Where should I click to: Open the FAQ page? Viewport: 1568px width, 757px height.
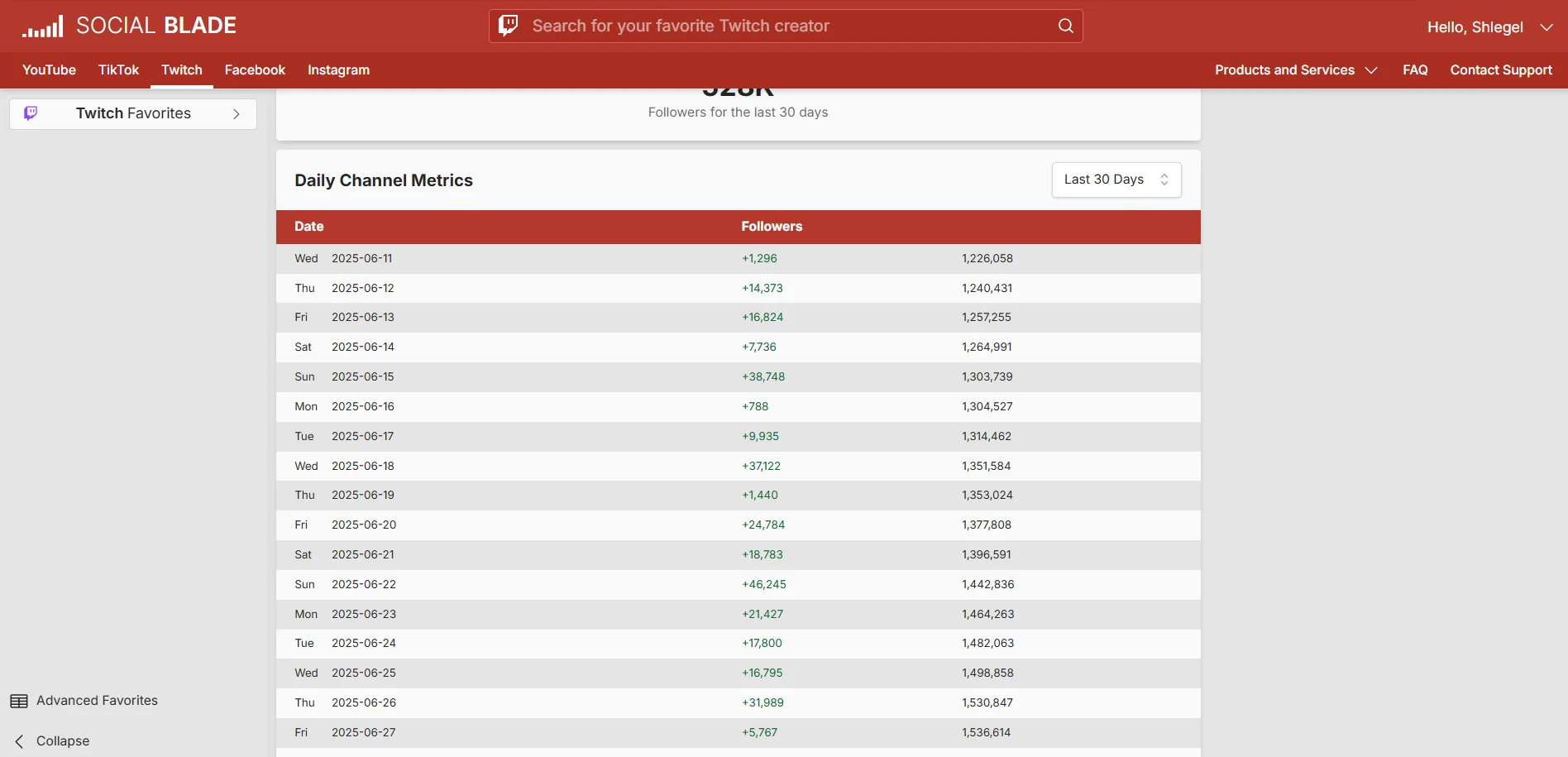[1415, 70]
